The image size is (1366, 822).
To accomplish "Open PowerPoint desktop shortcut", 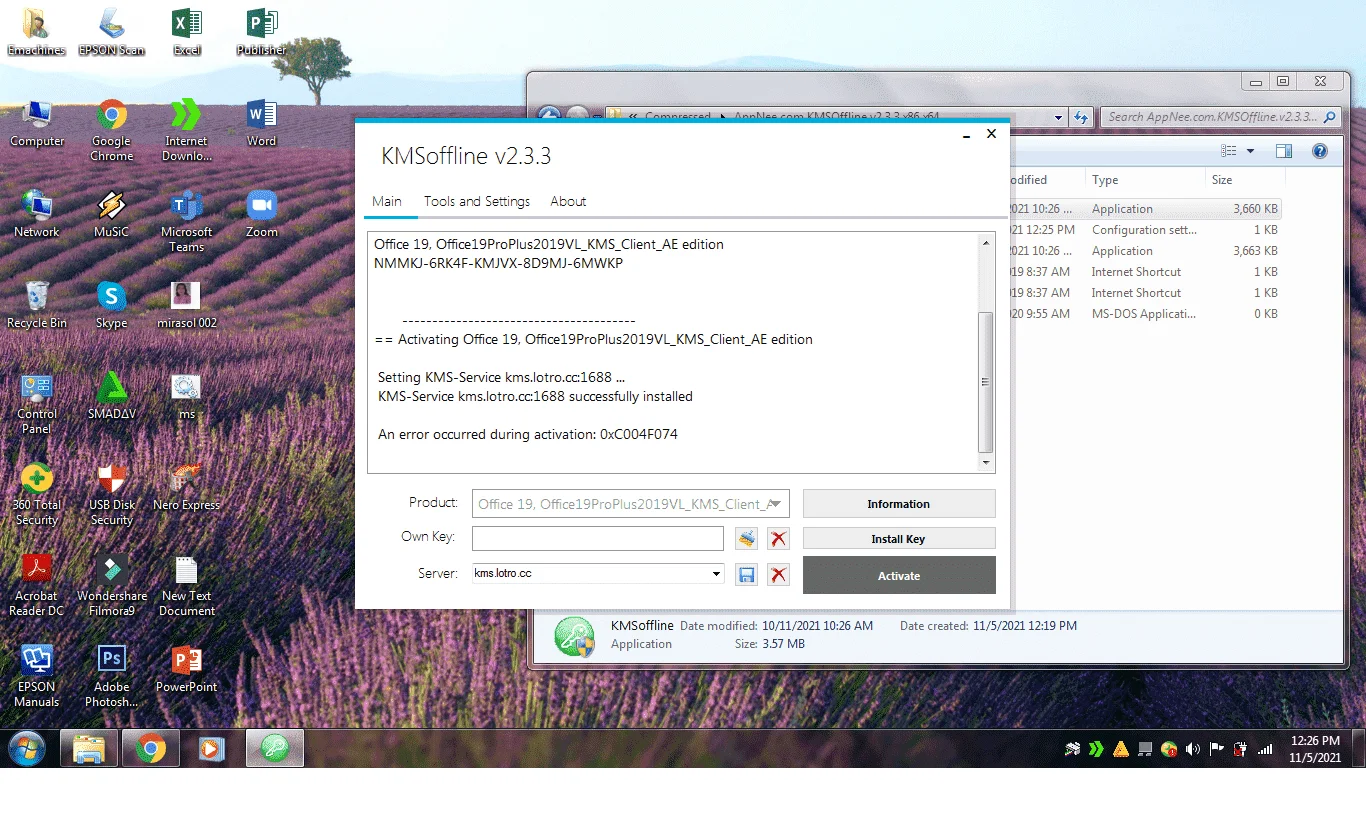I will pyautogui.click(x=187, y=669).
